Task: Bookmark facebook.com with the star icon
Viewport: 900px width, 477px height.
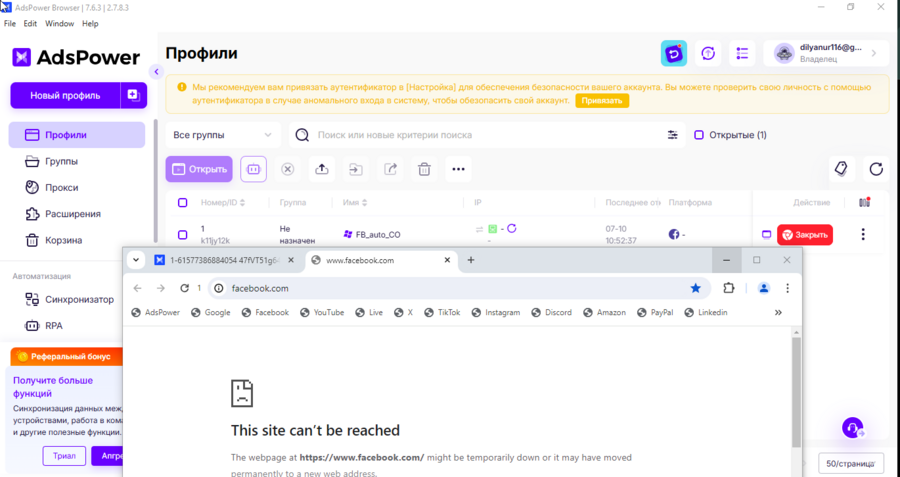Action: (x=695, y=288)
